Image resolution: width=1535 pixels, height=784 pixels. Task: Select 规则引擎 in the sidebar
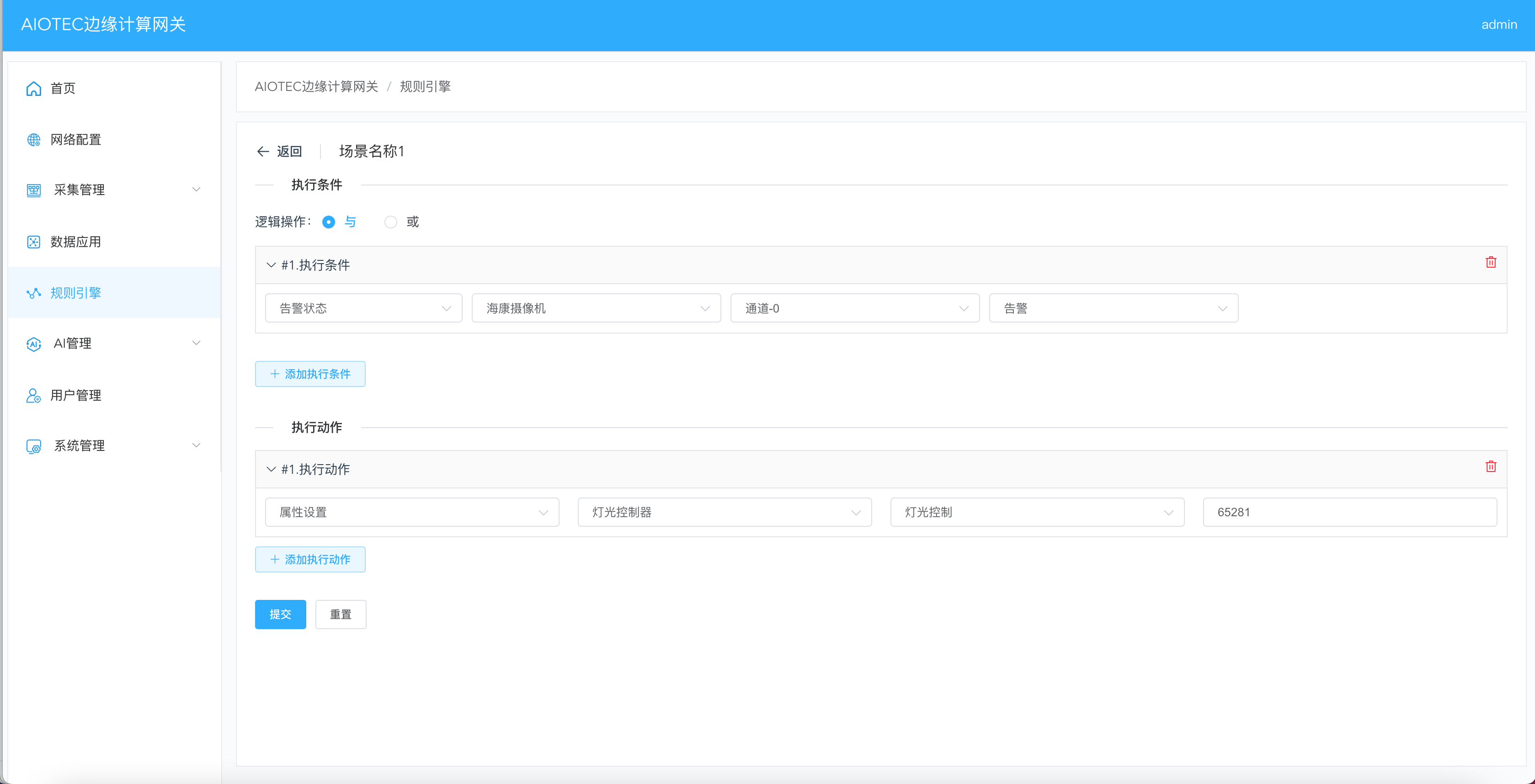pos(114,293)
